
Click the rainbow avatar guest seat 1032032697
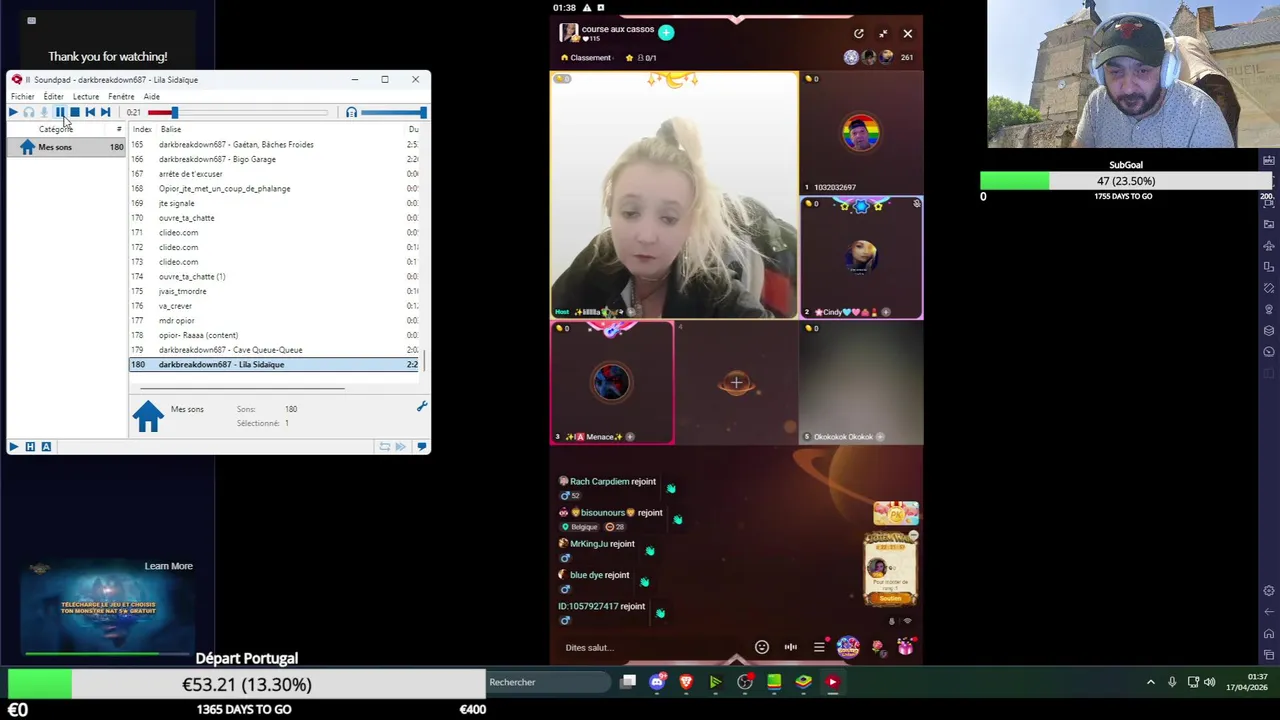(x=861, y=133)
